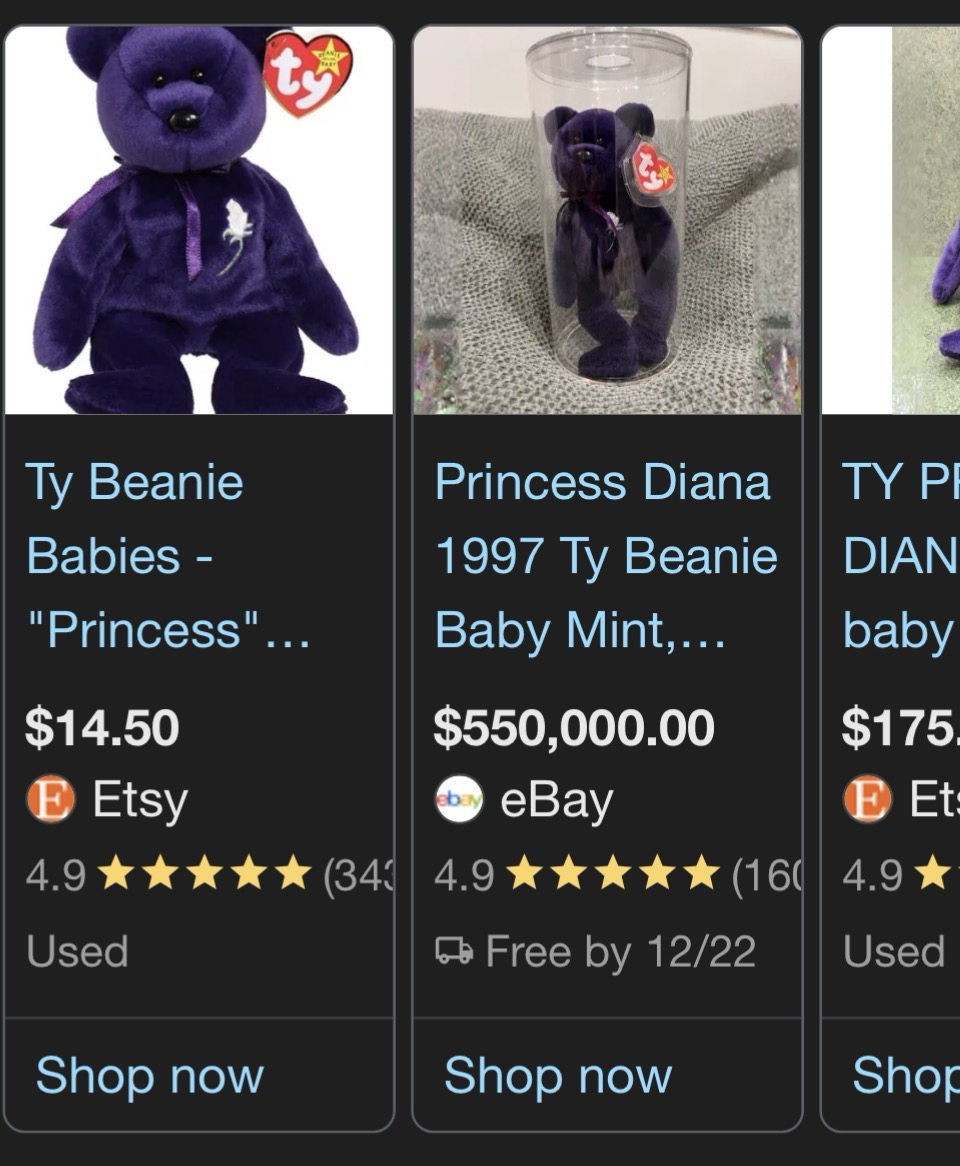The width and height of the screenshot is (960, 1166).
Task: Open the bear in plastic case photo
Action: pos(607,220)
